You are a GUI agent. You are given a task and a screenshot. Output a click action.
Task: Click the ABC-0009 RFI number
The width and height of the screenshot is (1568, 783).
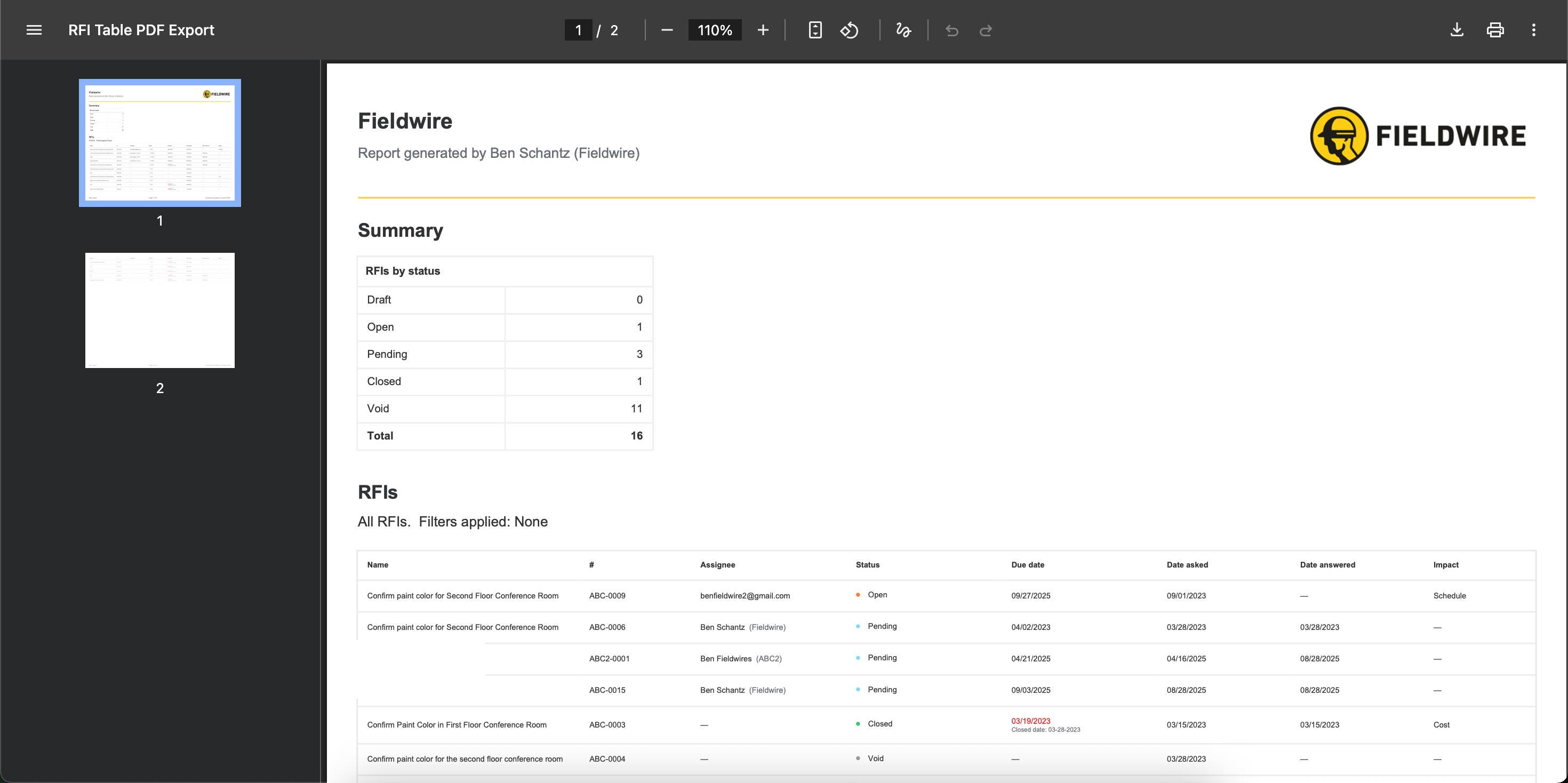click(x=607, y=595)
